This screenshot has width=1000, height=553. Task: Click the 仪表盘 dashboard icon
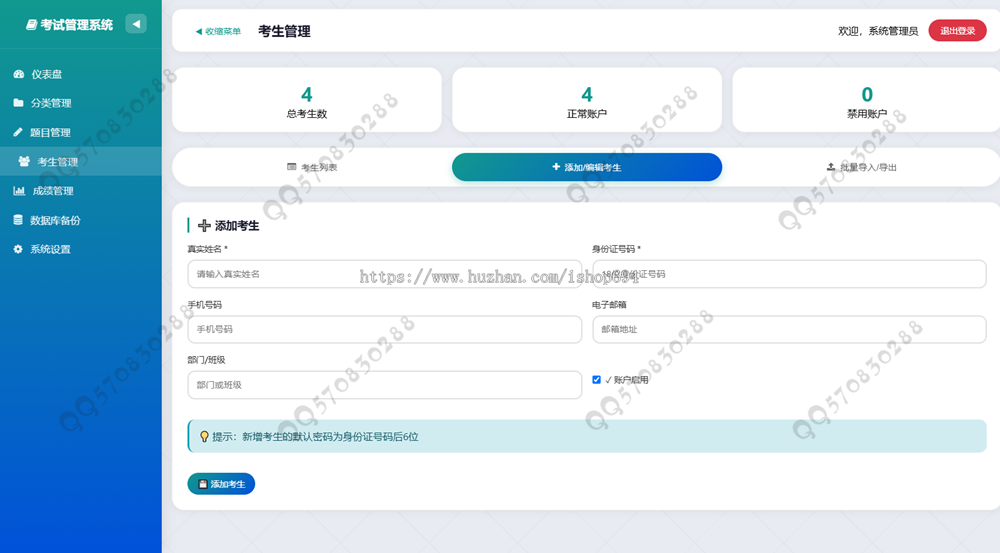[x=18, y=74]
